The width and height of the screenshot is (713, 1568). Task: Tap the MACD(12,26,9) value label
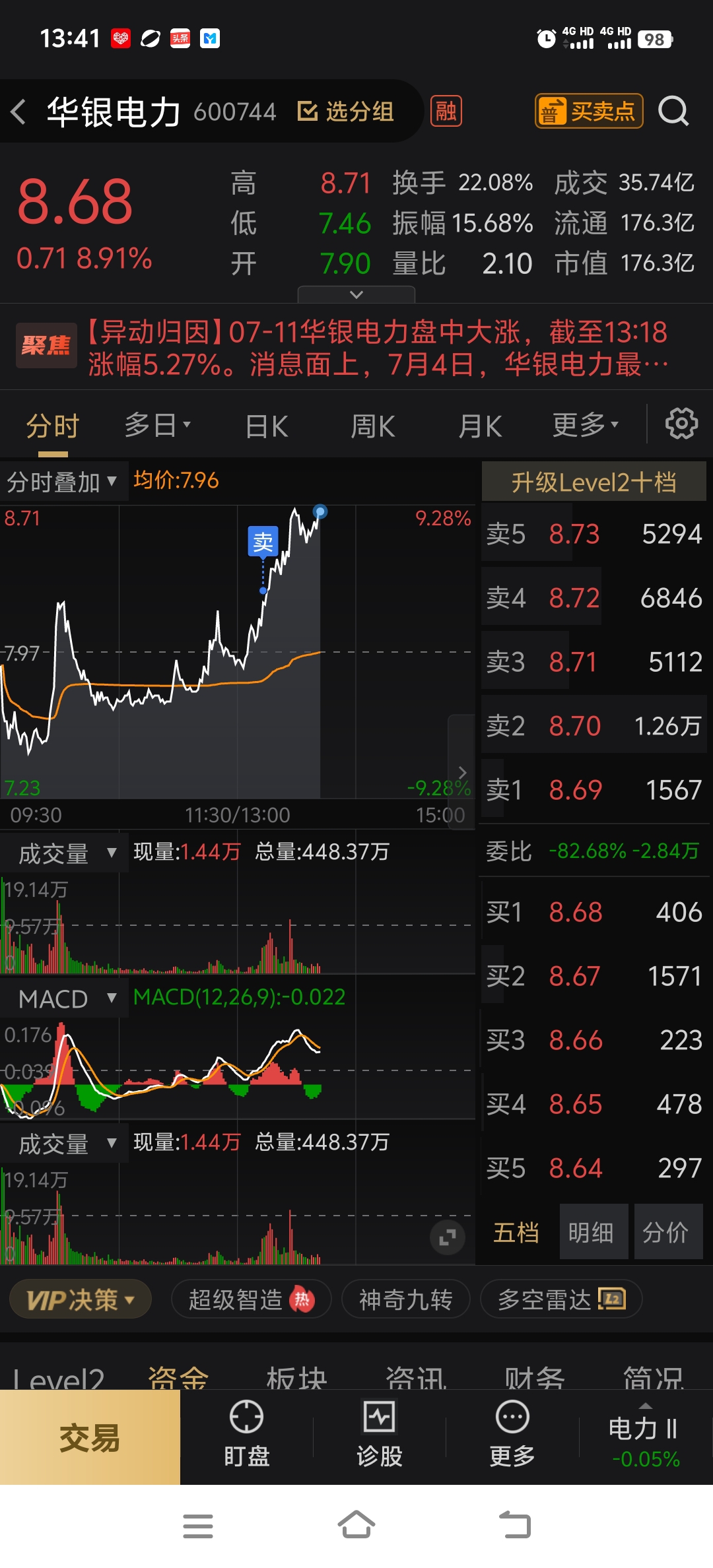(x=240, y=997)
